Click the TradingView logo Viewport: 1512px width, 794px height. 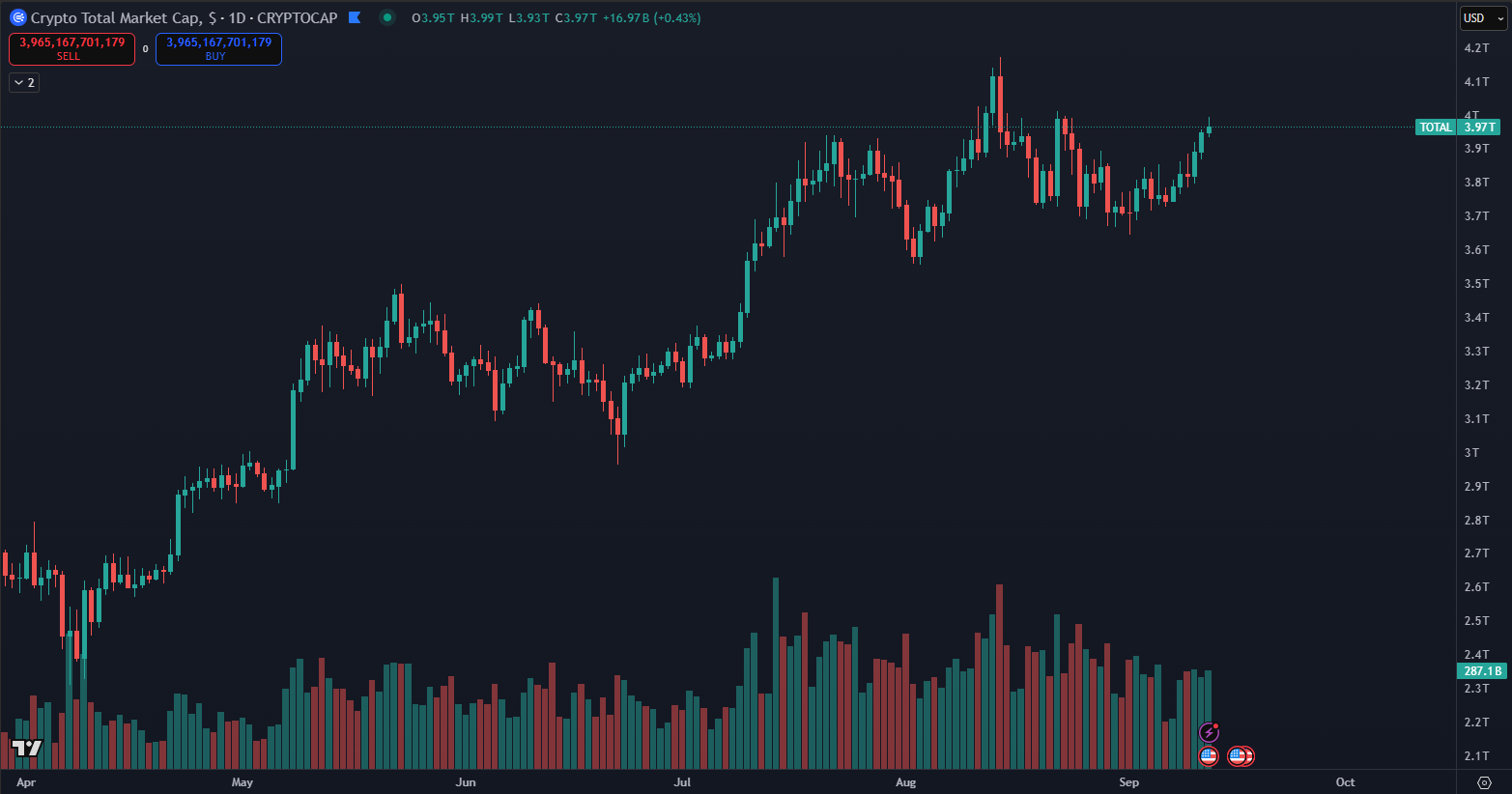click(x=27, y=748)
